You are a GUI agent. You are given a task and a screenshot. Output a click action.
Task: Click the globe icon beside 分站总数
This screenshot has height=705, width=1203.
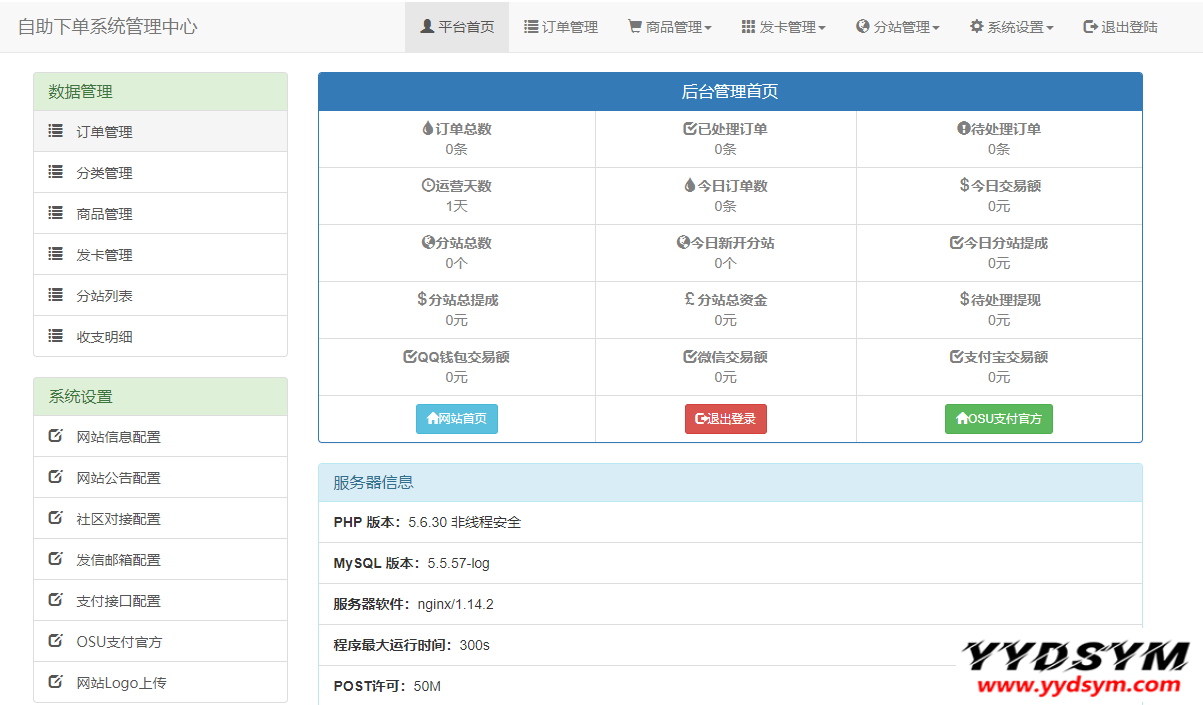(428, 243)
